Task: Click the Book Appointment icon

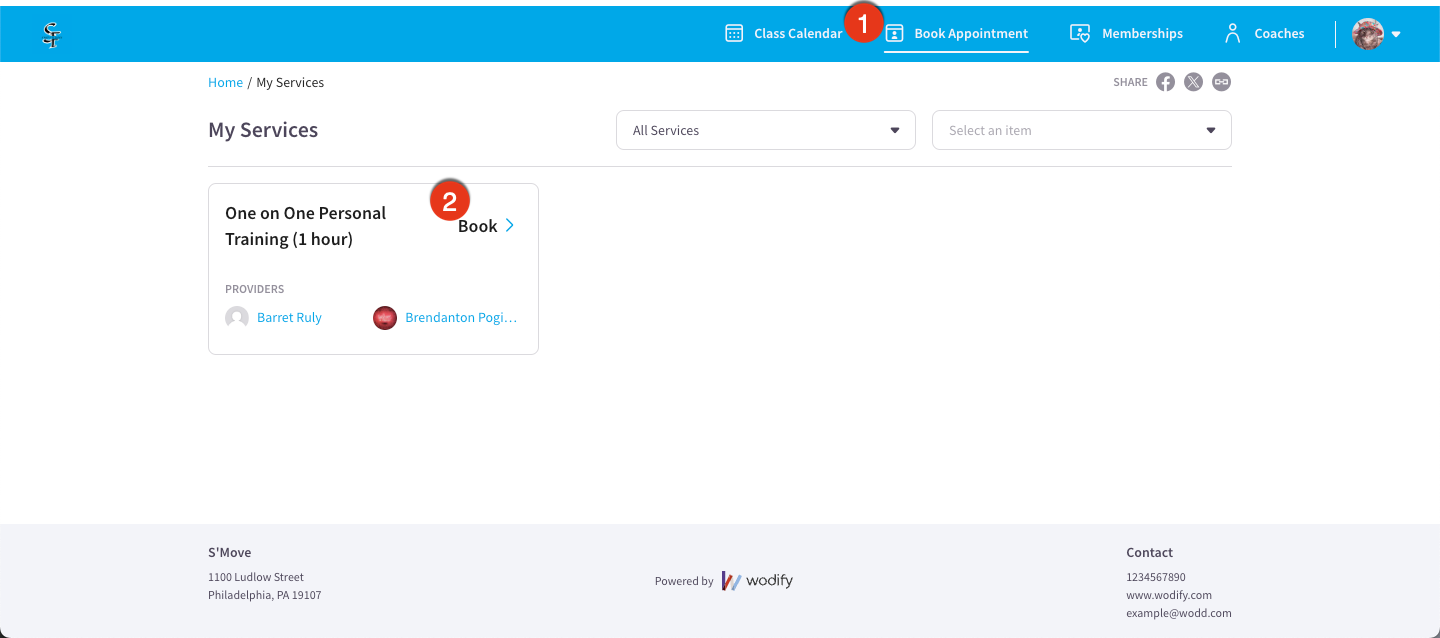Action: coord(895,34)
